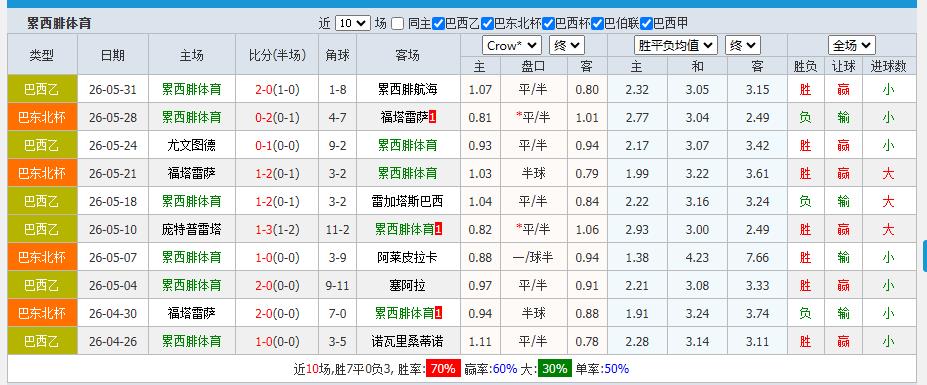The width and height of the screenshot is (927, 385).
Task: Click the 巴东北杯 league tag on 26-05-07
Action: coord(42,257)
